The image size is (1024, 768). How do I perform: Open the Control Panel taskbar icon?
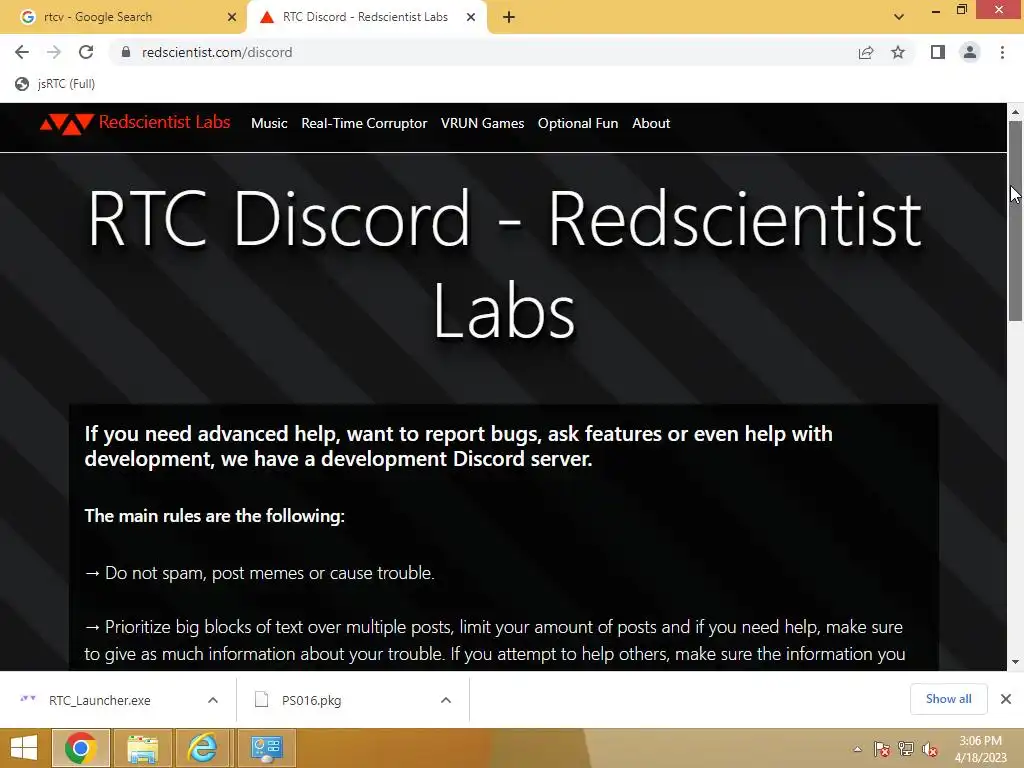coord(266,748)
